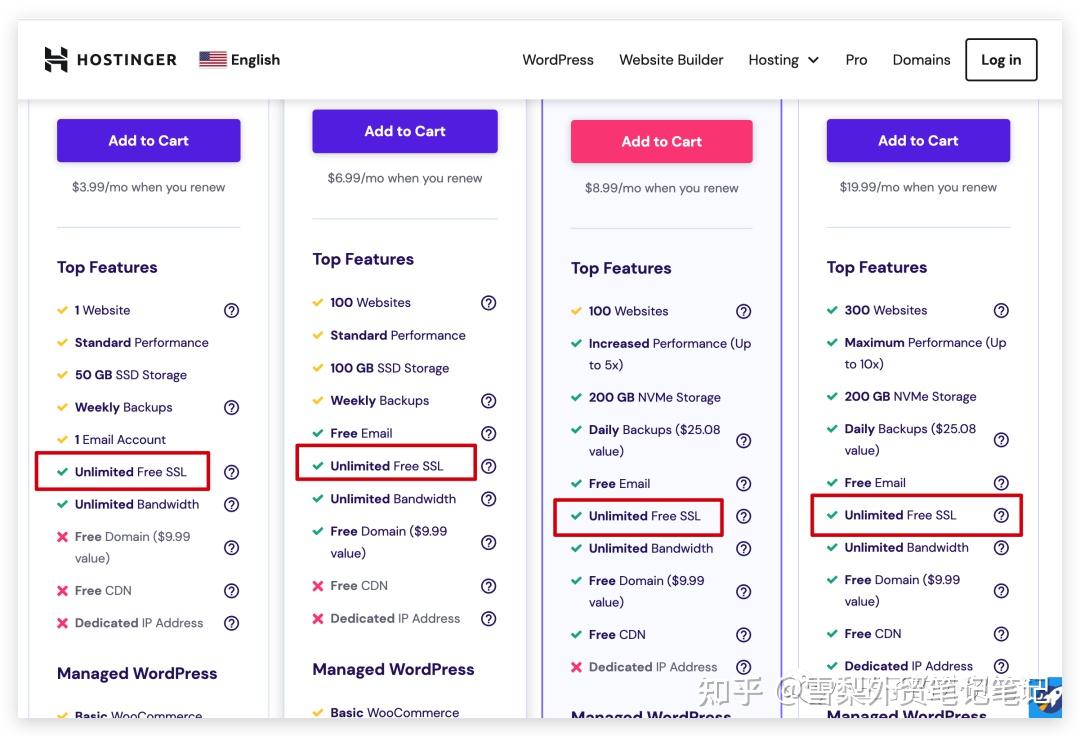1080x736 pixels.
Task: Click Pro link in navigation bar
Action: (x=856, y=60)
